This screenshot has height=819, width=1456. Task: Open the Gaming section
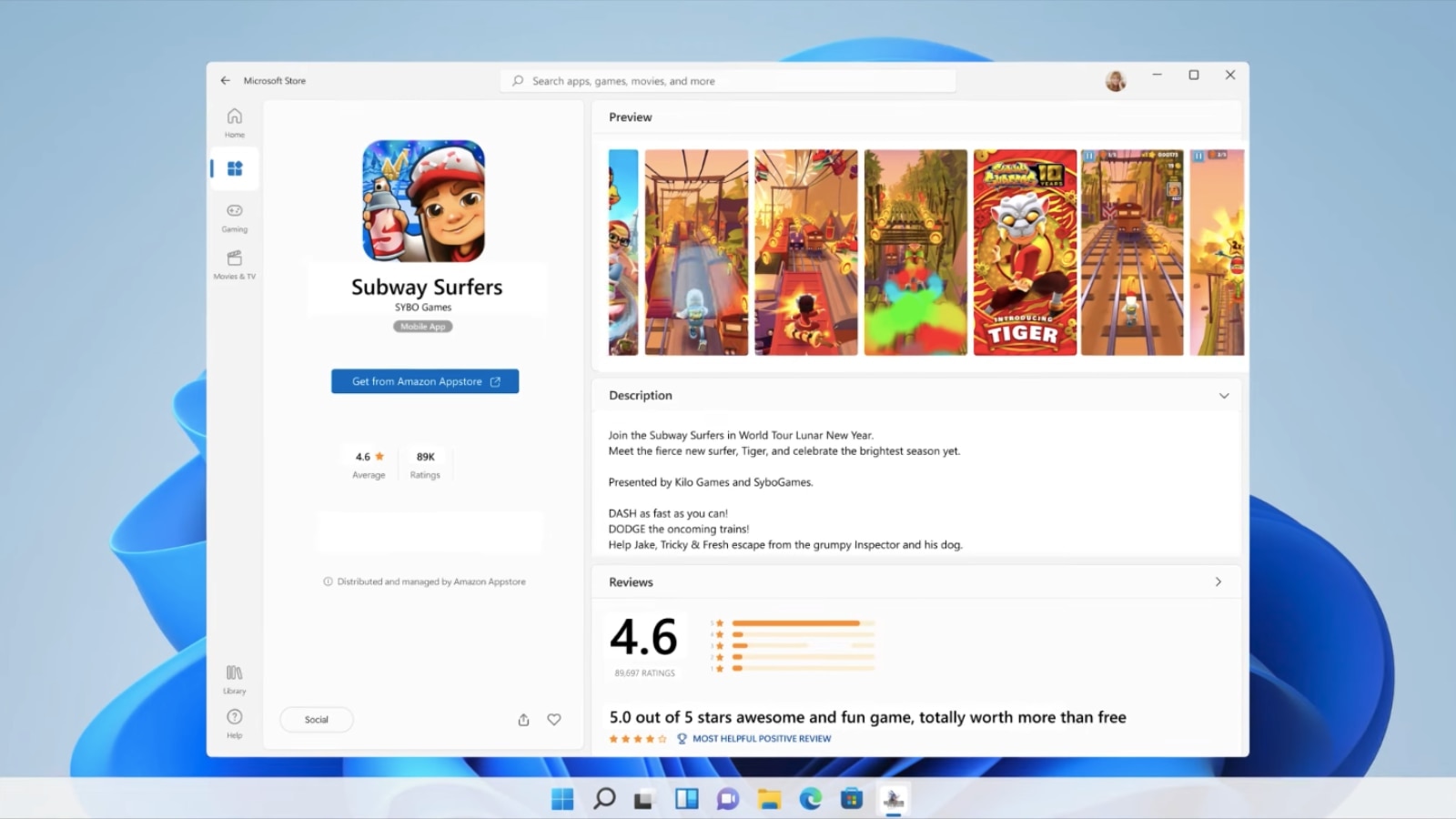tap(234, 217)
